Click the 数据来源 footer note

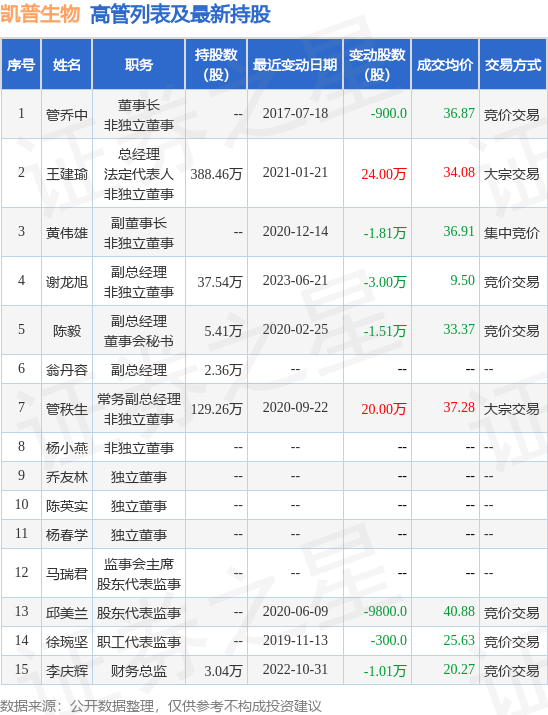point(160,706)
